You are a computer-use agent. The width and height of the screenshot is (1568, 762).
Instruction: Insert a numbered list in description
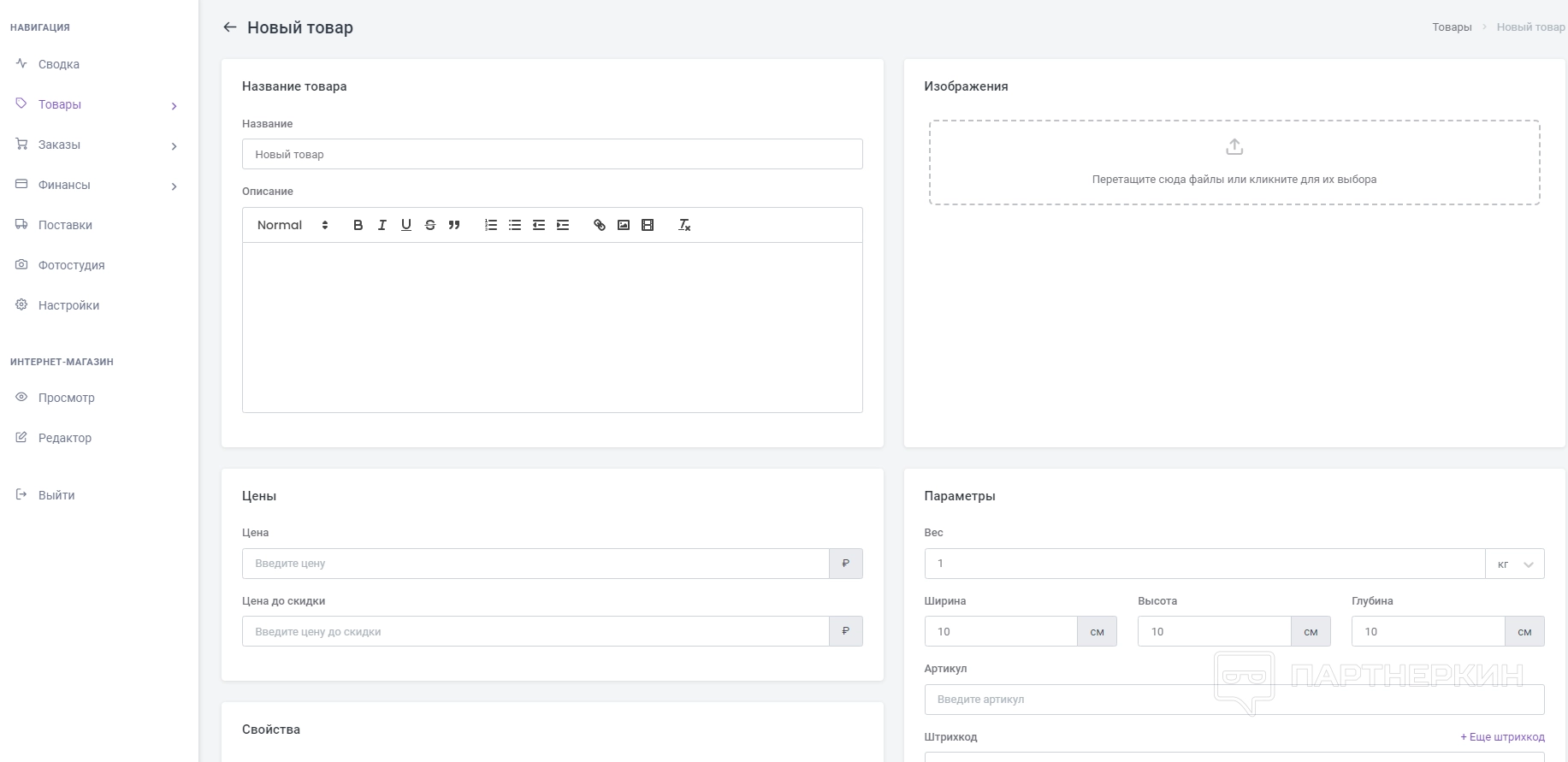[x=490, y=225]
